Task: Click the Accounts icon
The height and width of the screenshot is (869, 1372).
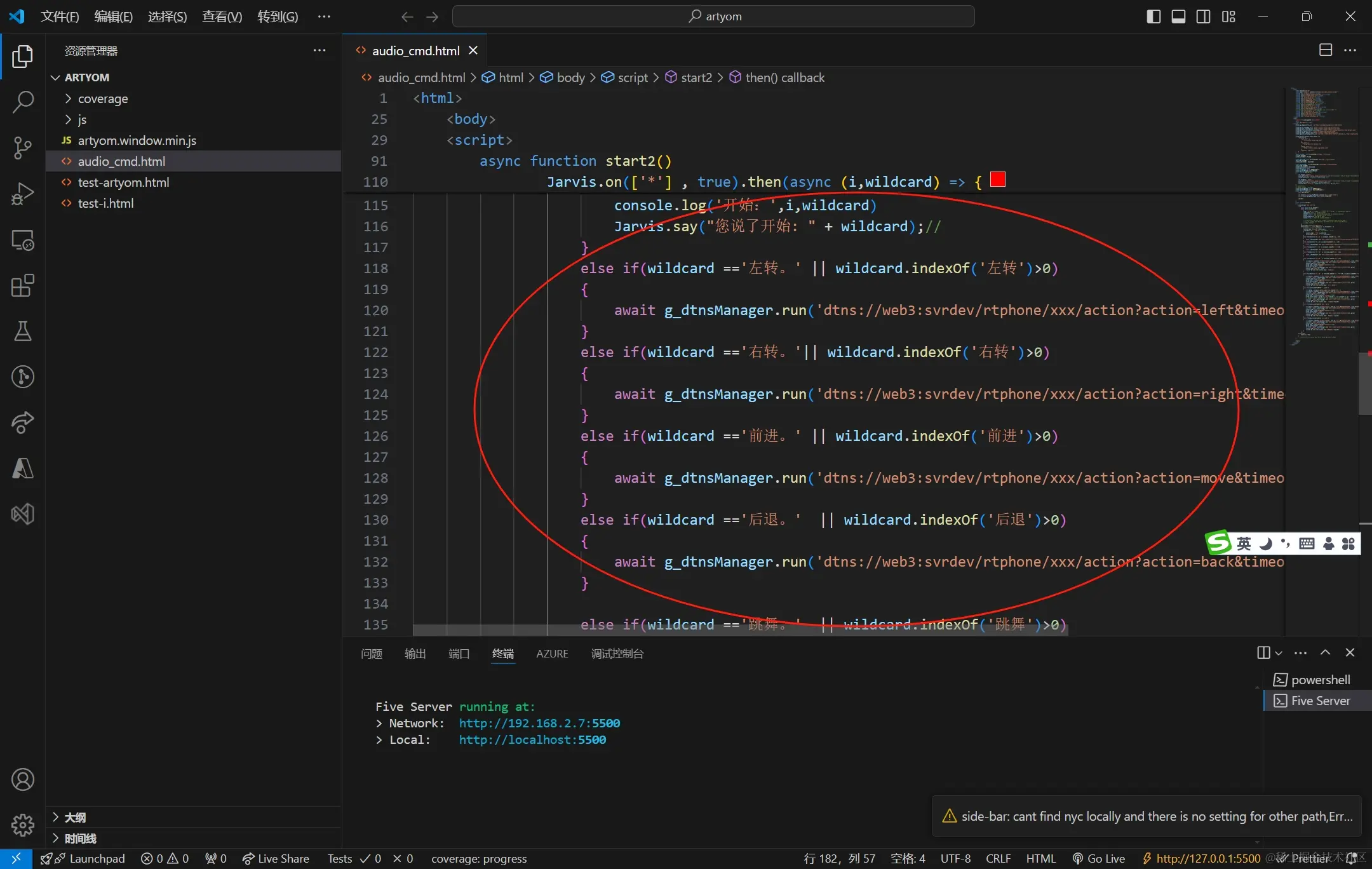Action: 23,779
